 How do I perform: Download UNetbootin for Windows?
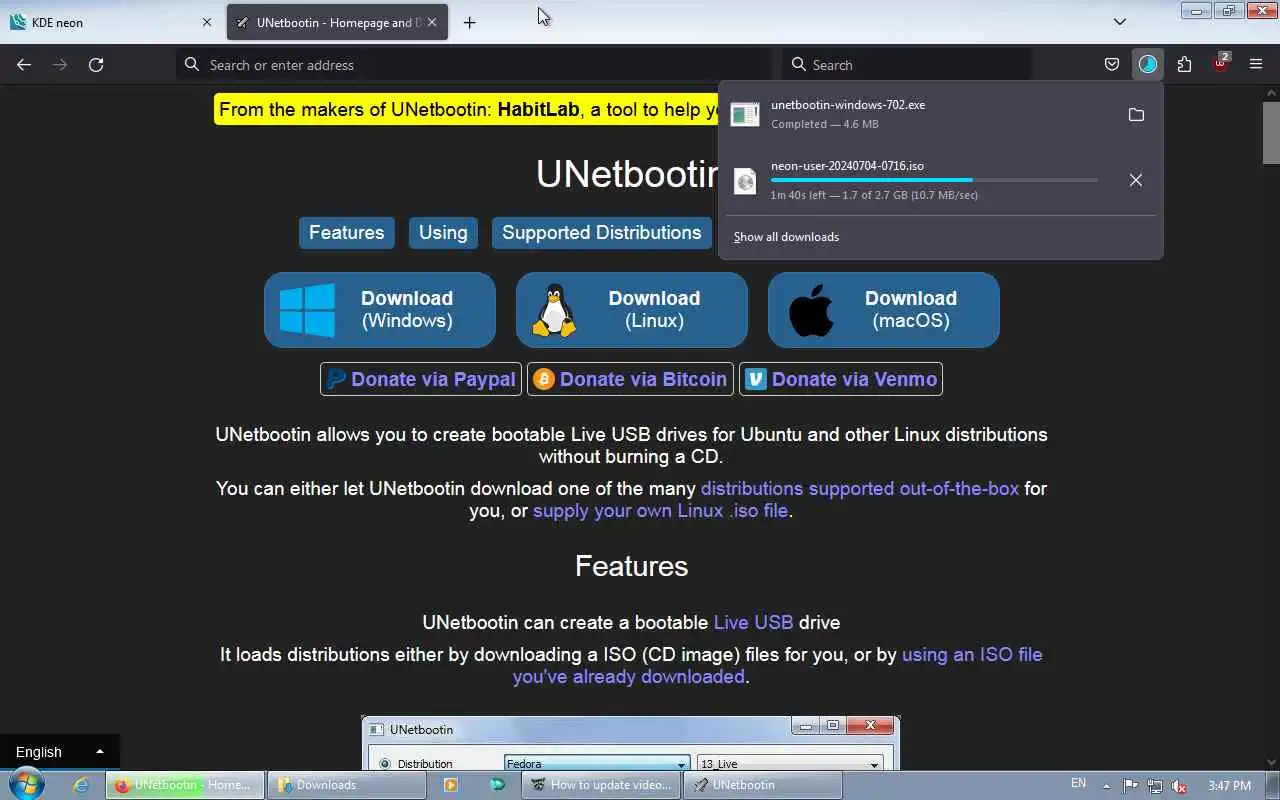(380, 310)
